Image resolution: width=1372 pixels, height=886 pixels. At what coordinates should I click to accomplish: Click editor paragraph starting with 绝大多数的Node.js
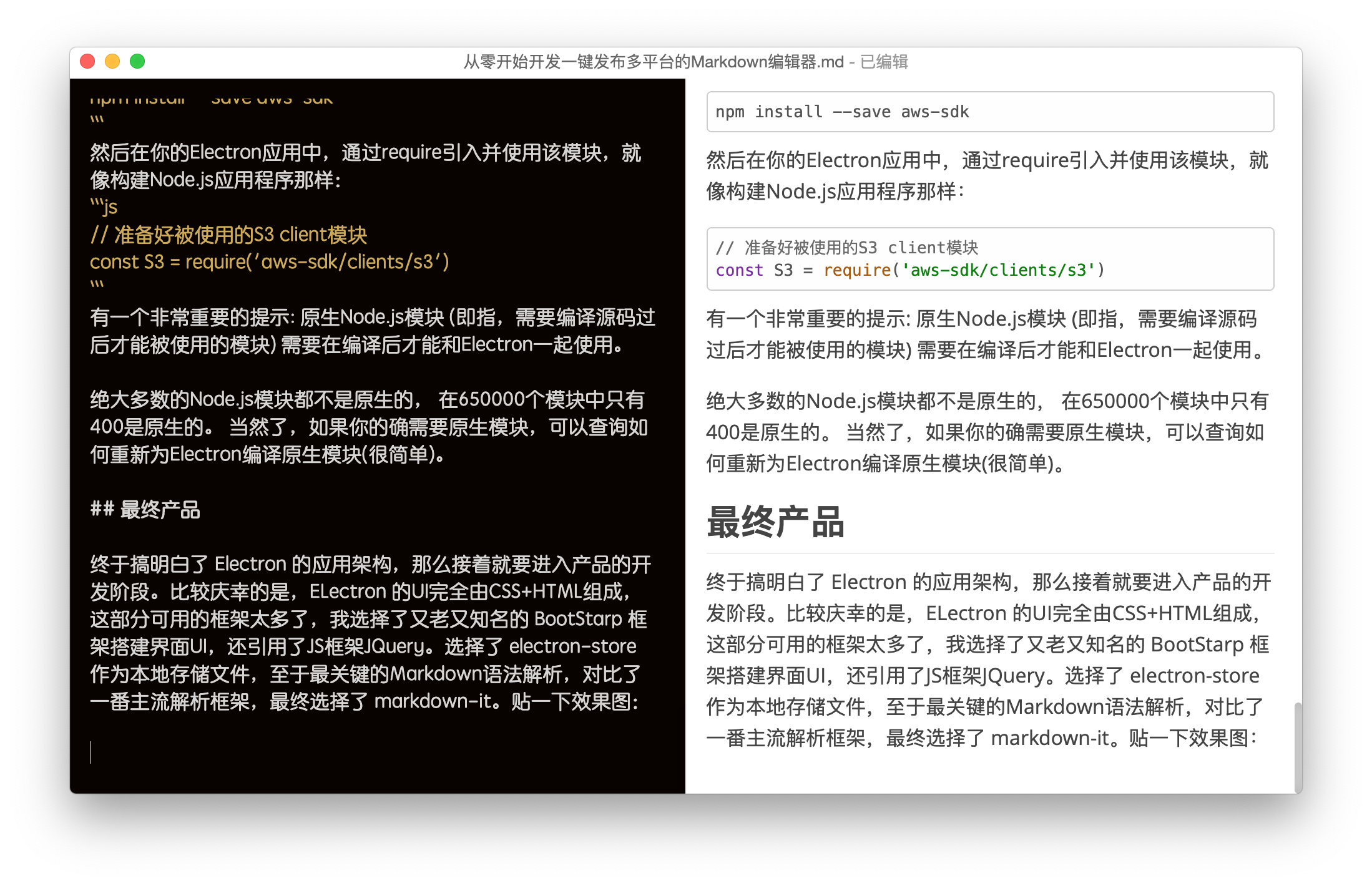tap(368, 427)
